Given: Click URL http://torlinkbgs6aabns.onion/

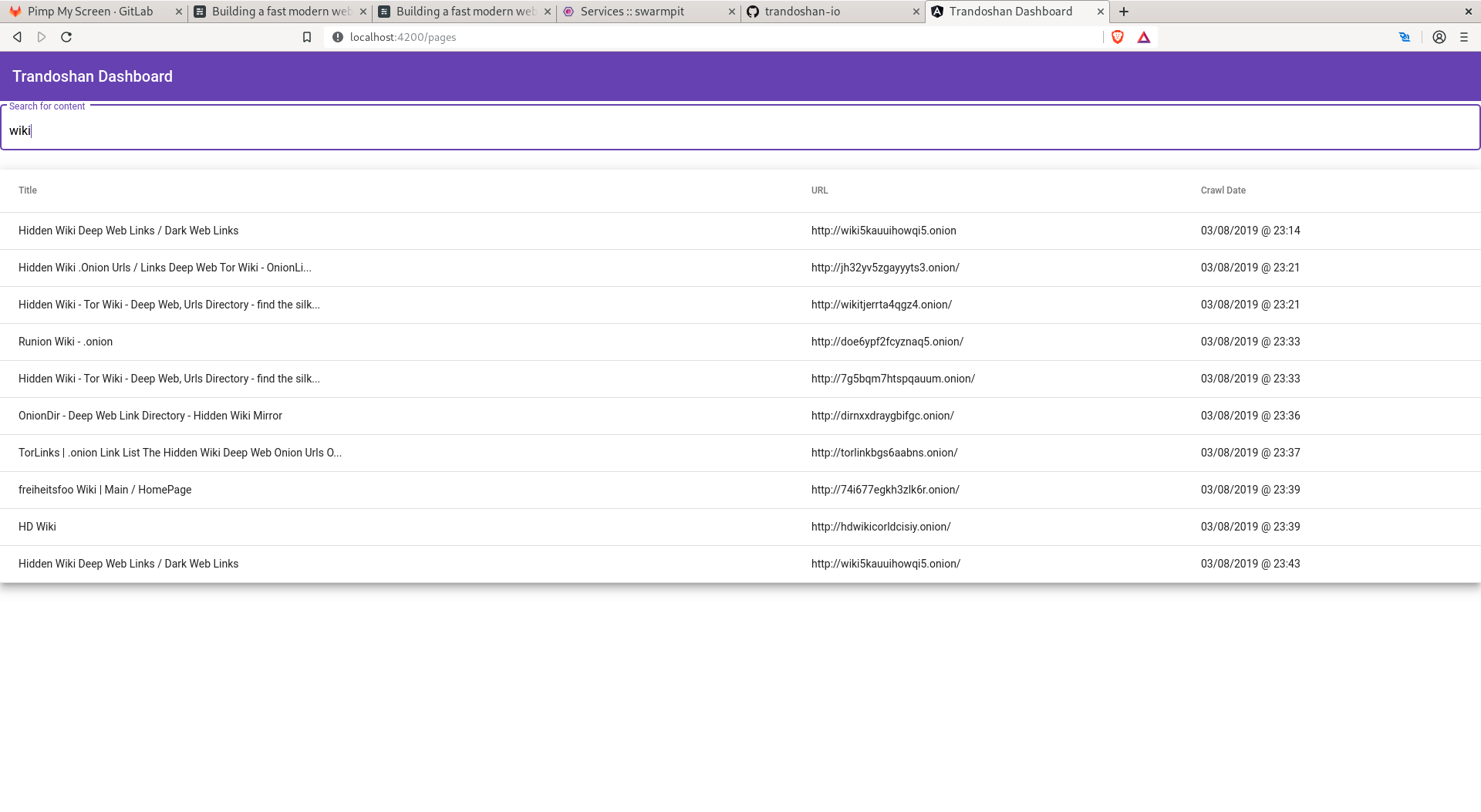Looking at the screenshot, I should tap(885, 453).
